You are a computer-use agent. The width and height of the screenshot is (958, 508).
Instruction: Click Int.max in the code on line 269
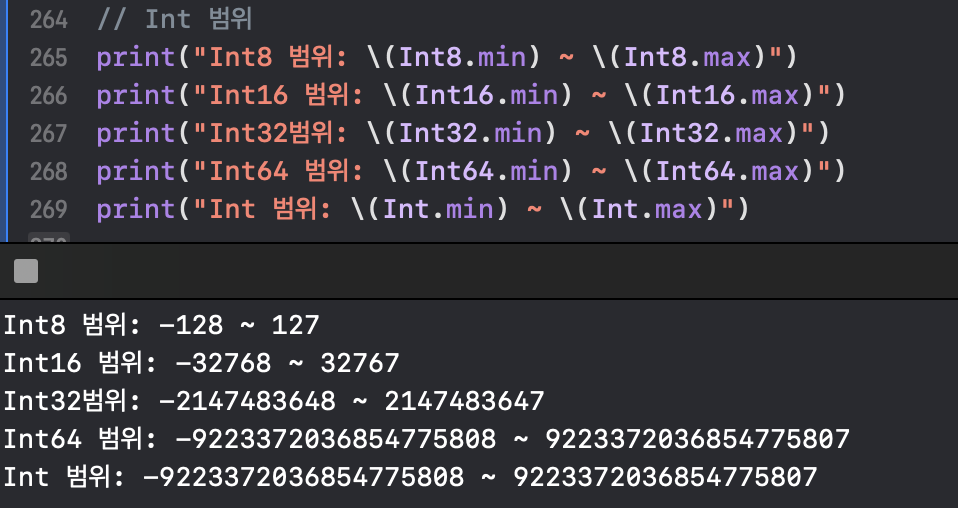pyautogui.click(x=647, y=209)
